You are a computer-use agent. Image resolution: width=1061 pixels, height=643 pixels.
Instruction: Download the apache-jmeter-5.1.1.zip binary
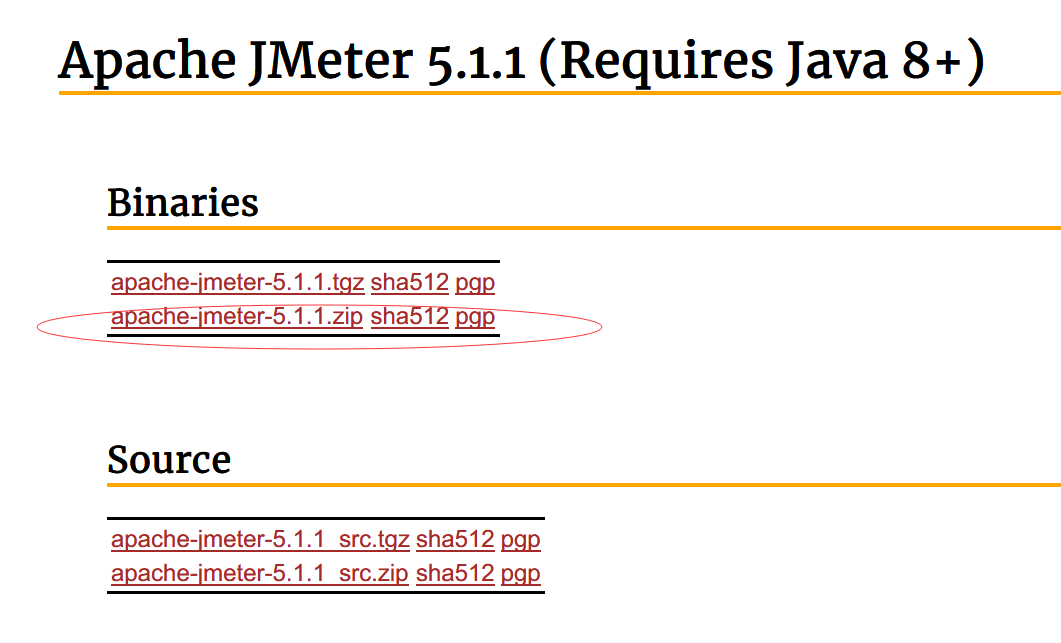[236, 317]
